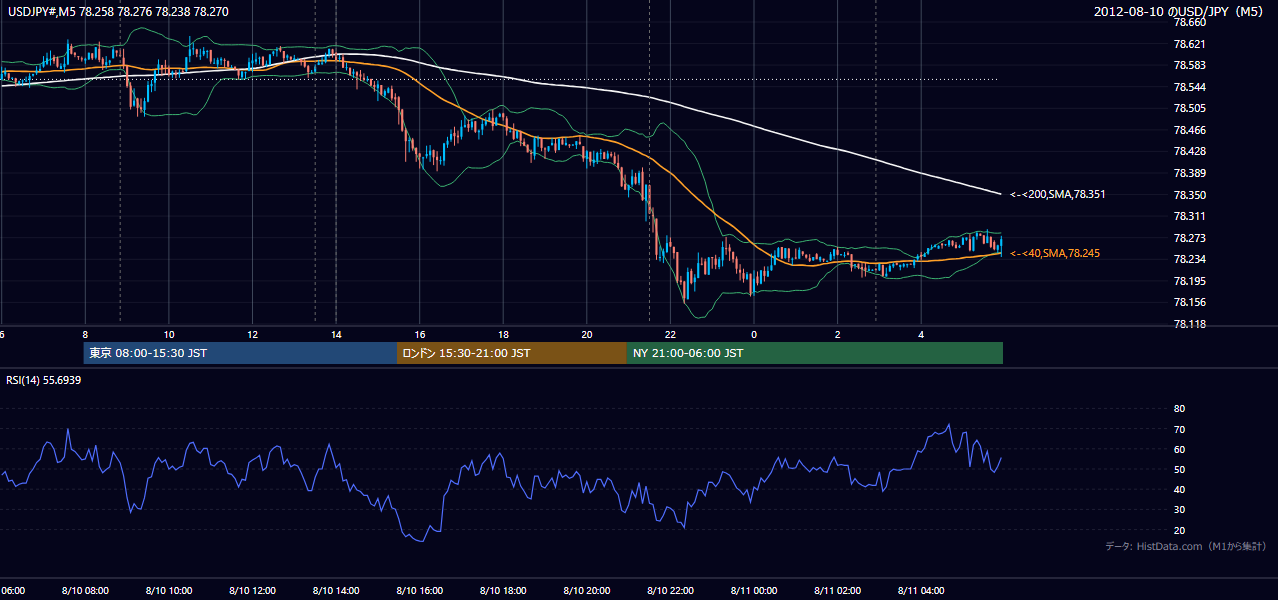Click price axis value 78.273
Viewport: 1278px width, 600px height.
[x=1189, y=238]
